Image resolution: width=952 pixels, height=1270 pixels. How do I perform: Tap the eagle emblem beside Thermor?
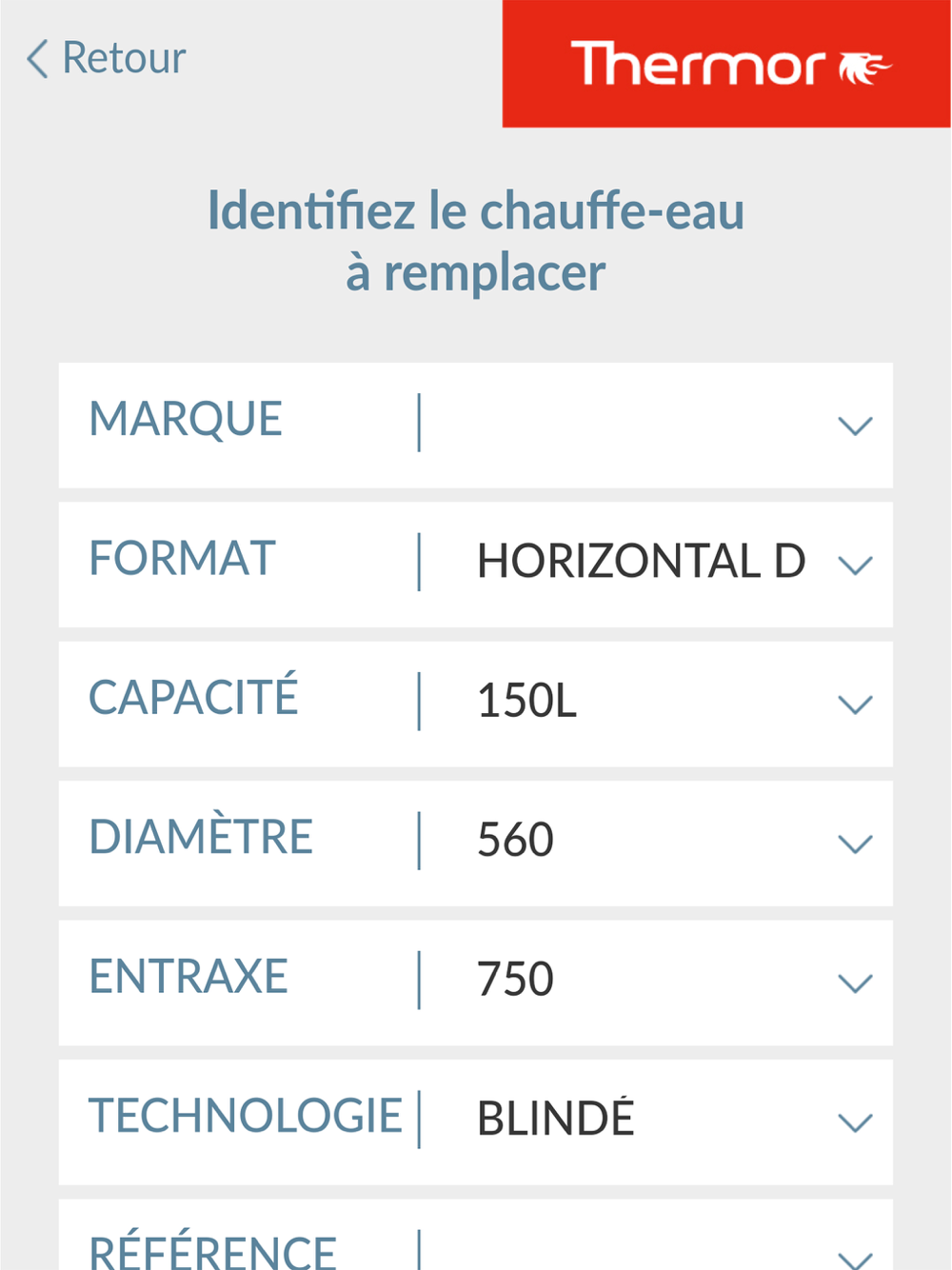pos(864,68)
